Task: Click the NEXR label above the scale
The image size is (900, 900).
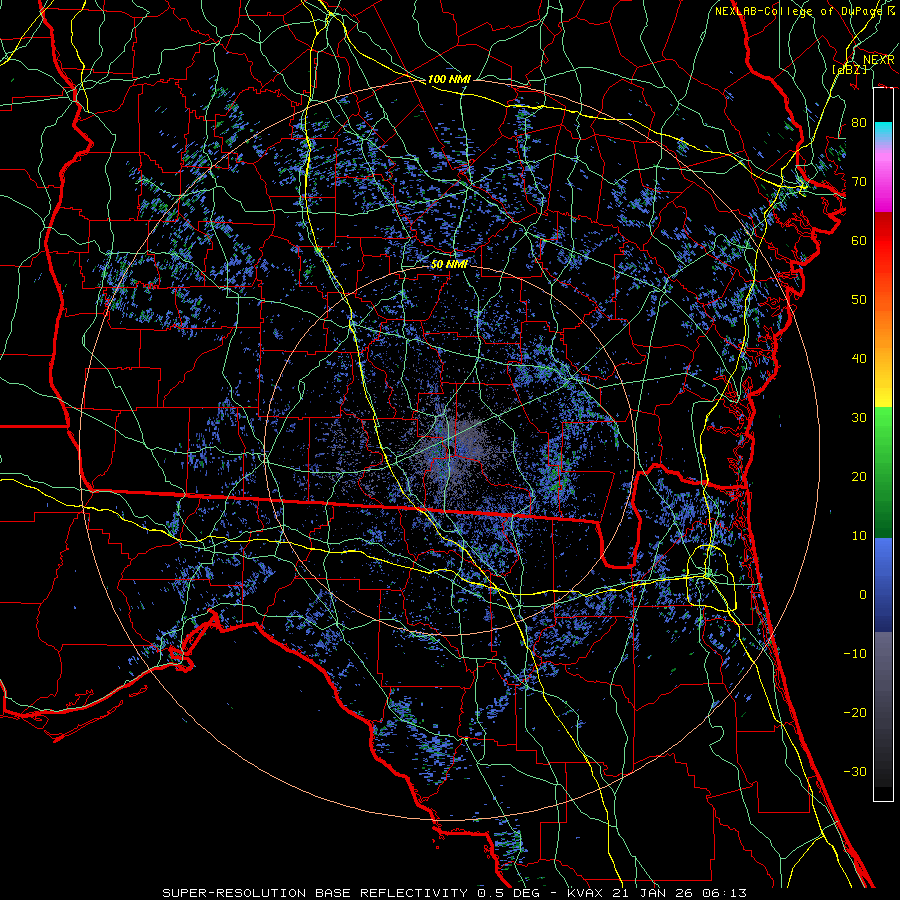Action: tap(879, 60)
